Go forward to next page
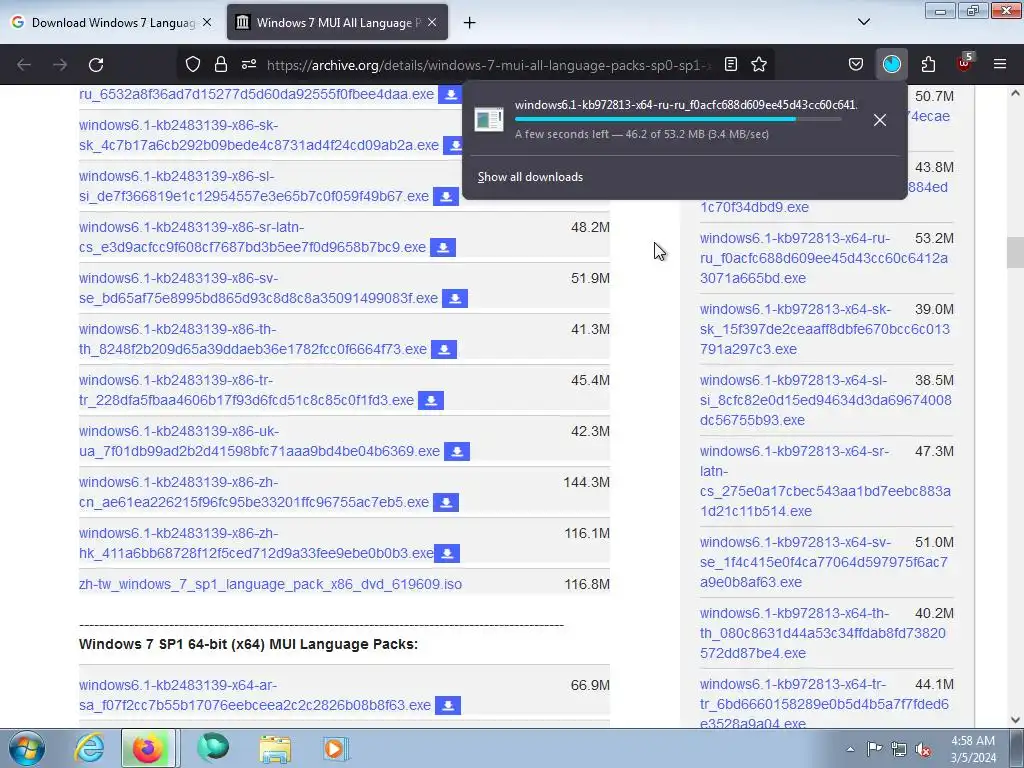1024x768 pixels. 60,65
